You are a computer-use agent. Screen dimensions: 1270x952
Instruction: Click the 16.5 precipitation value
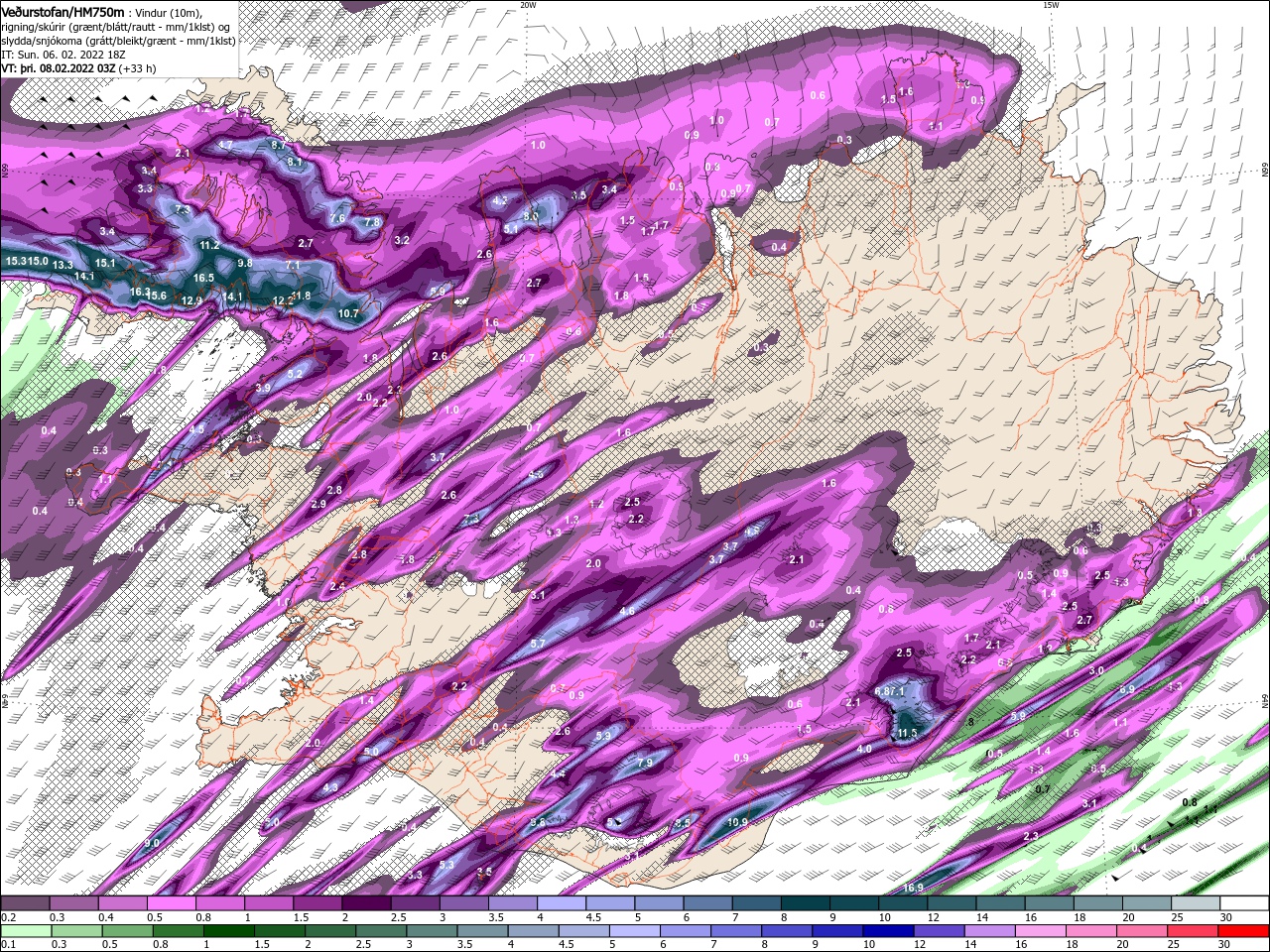click(x=204, y=279)
